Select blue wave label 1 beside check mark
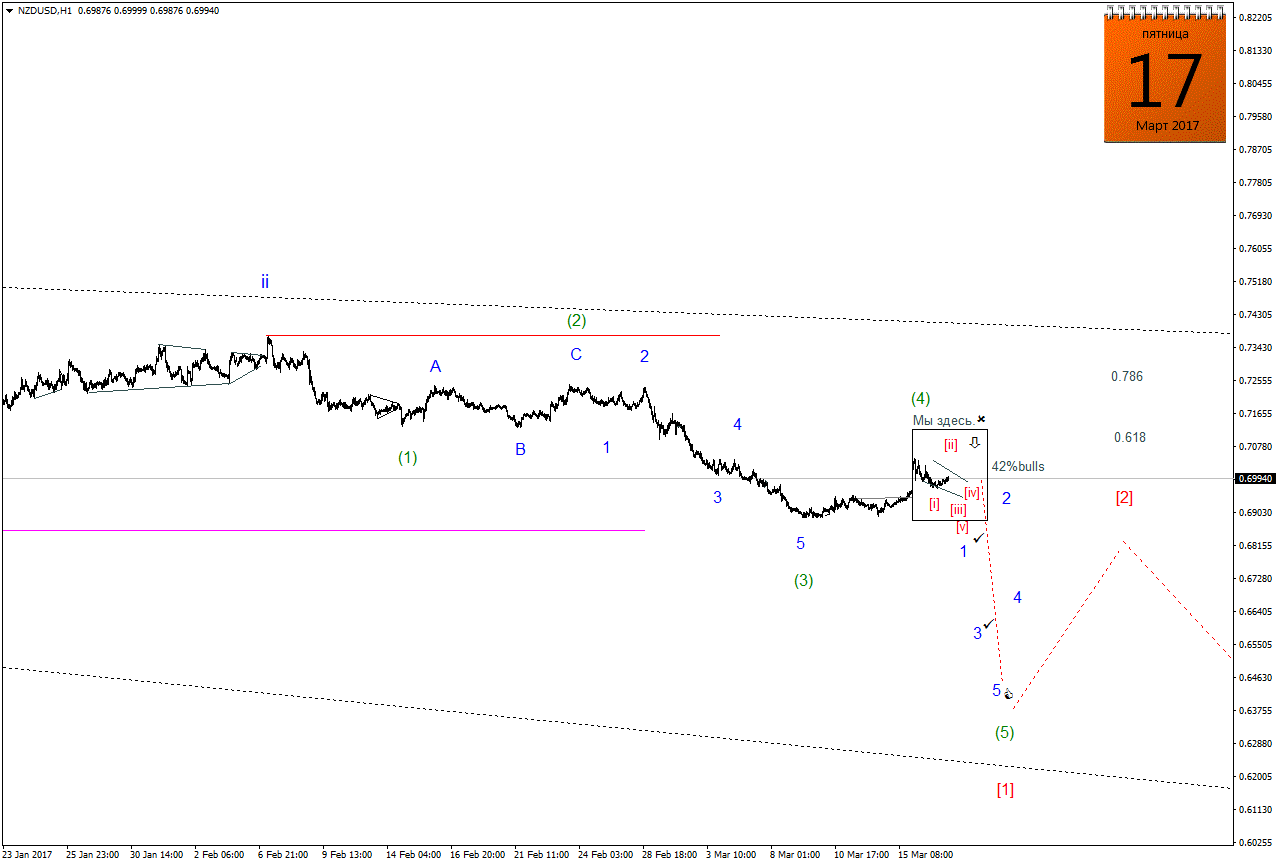The height and width of the screenshot is (866, 1276). click(x=964, y=552)
